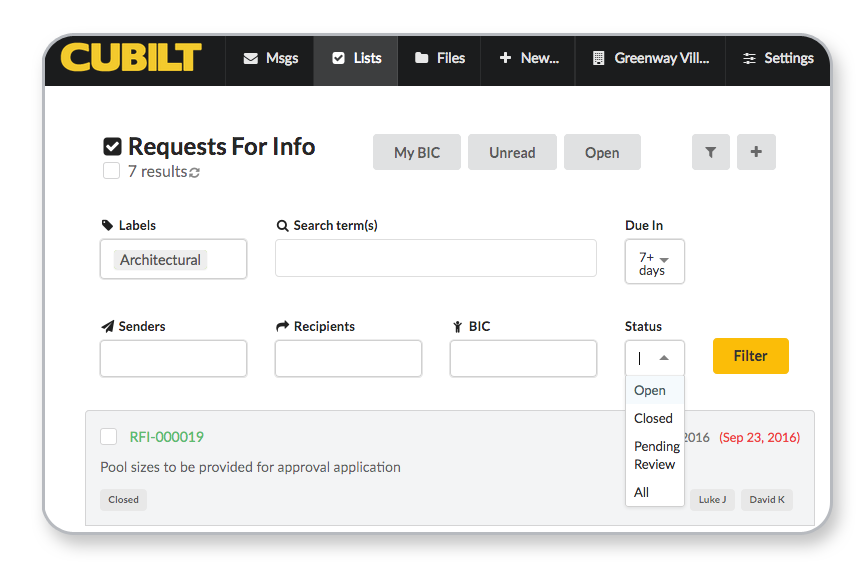Click into the BIC field
Screen dimensions: 856x562
[523, 359]
